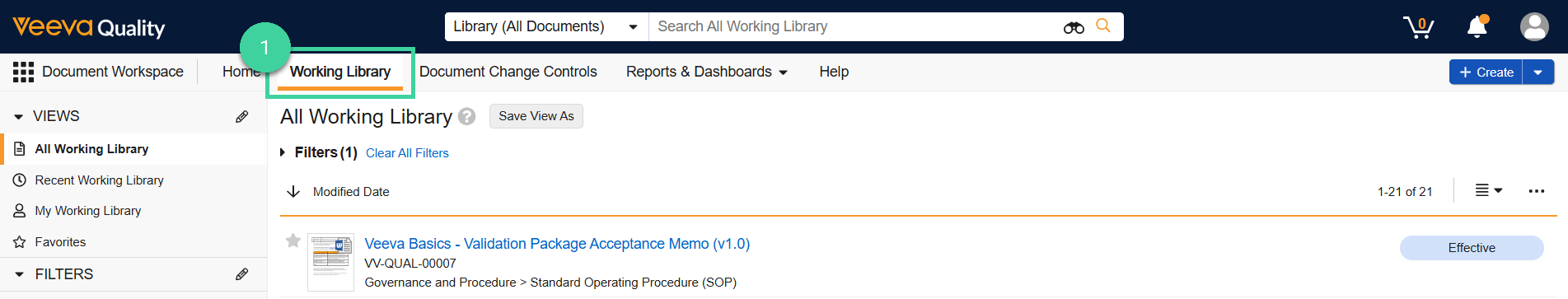Image resolution: width=1568 pixels, height=299 pixels.
Task: Open the user profile avatar
Action: pos(1534,26)
